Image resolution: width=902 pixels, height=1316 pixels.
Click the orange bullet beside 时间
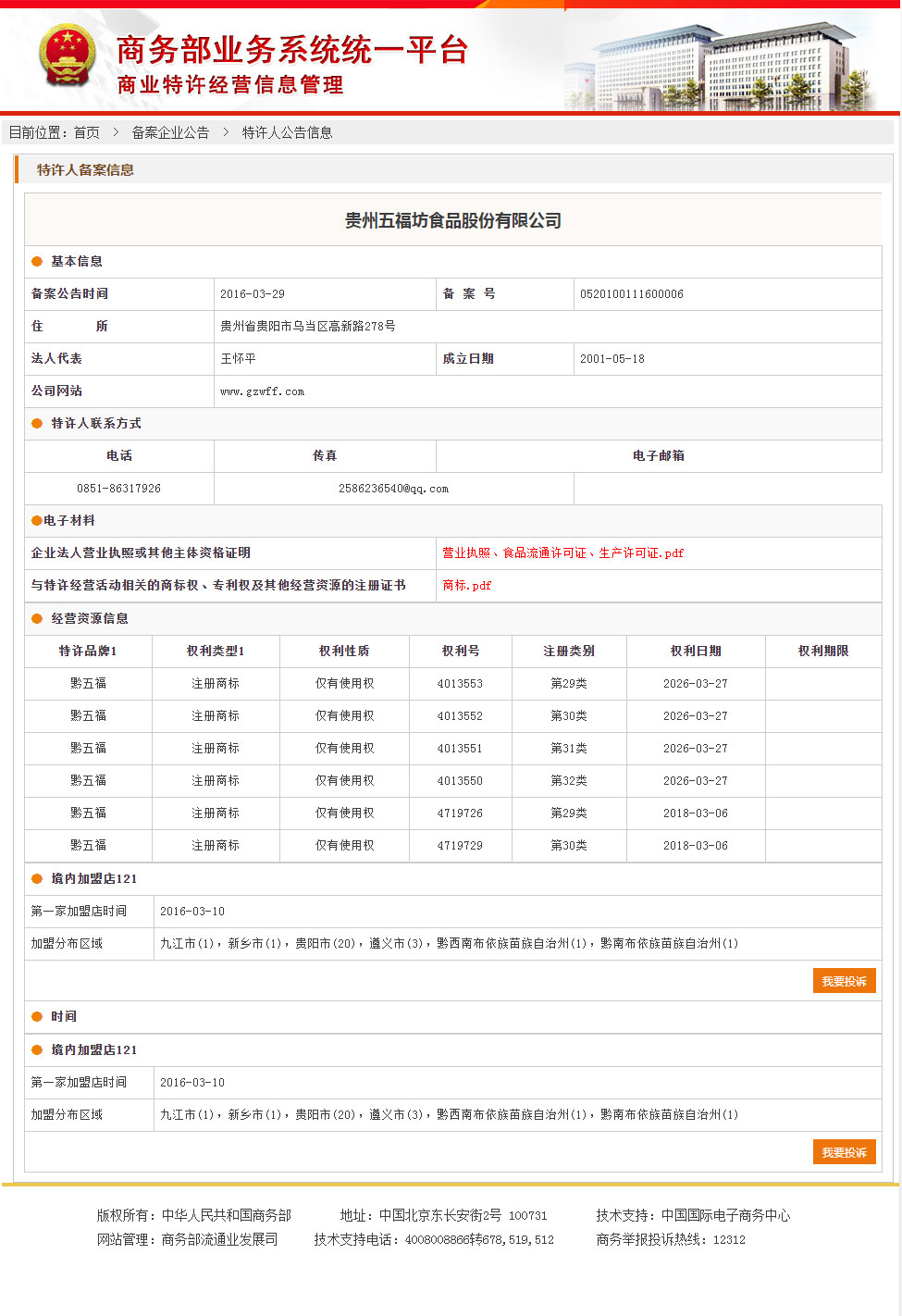tap(37, 1017)
